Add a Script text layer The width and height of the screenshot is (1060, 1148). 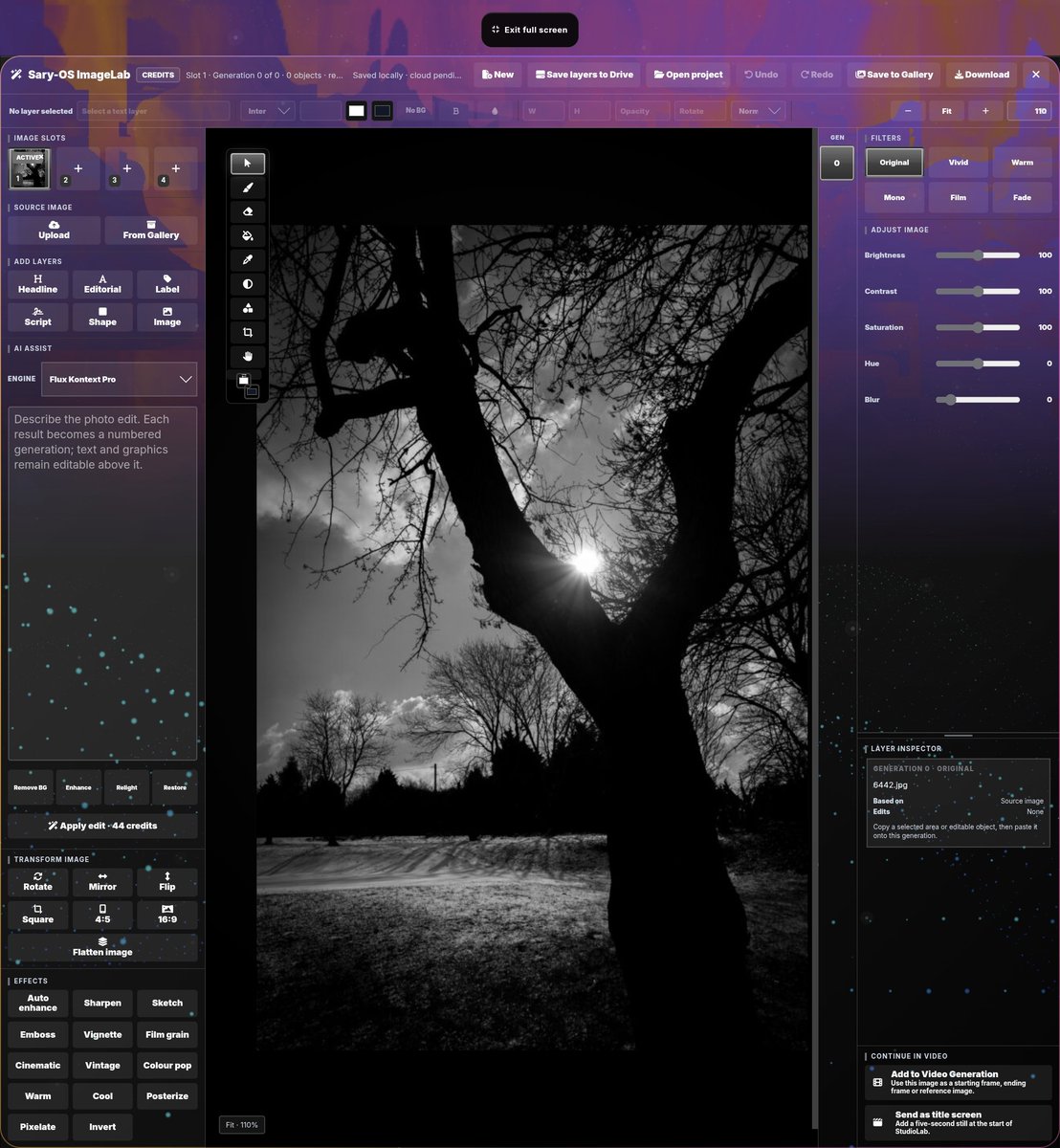coord(38,317)
